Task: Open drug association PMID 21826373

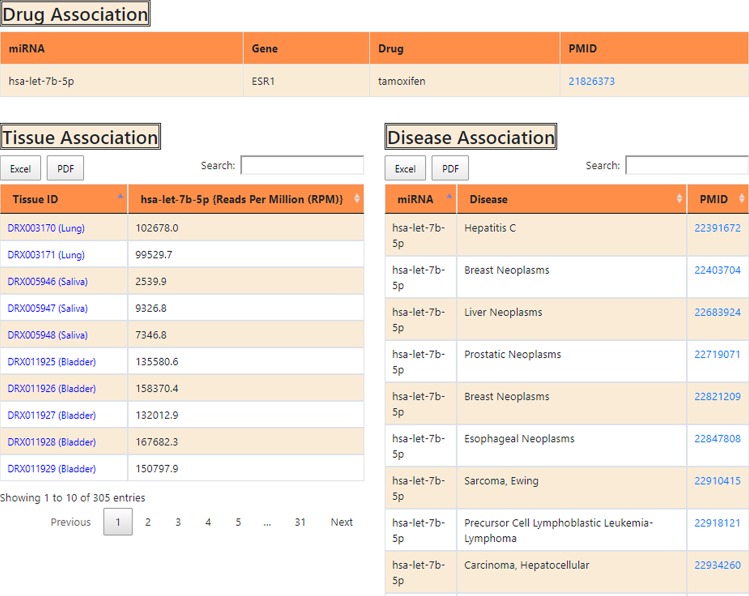Action: click(x=592, y=81)
